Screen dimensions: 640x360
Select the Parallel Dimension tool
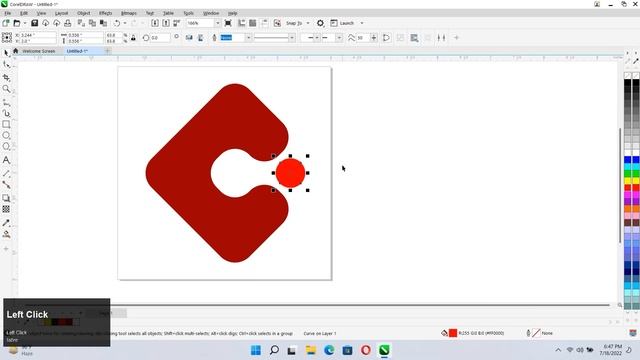(6, 173)
